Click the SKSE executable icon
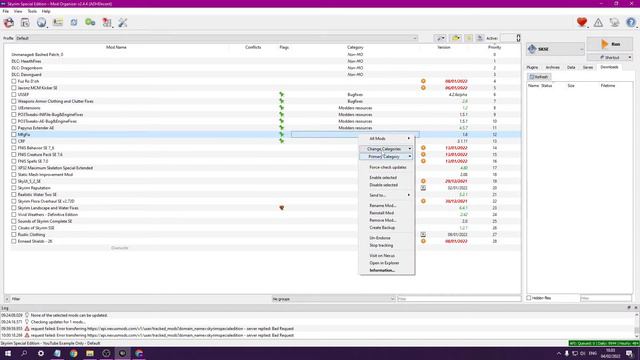Viewport: 640px width, 360px height. click(x=532, y=49)
